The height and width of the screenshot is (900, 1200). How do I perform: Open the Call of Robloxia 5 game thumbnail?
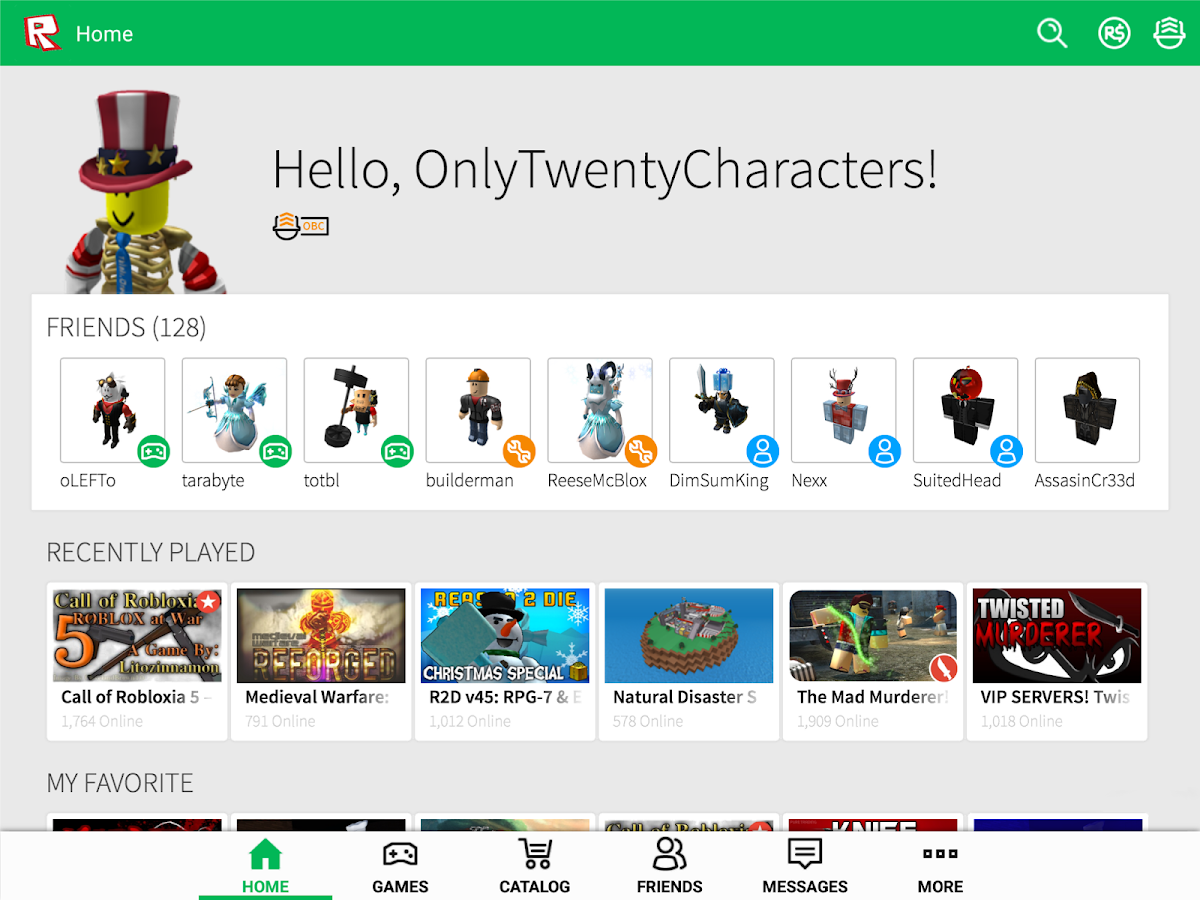pyautogui.click(x=137, y=635)
